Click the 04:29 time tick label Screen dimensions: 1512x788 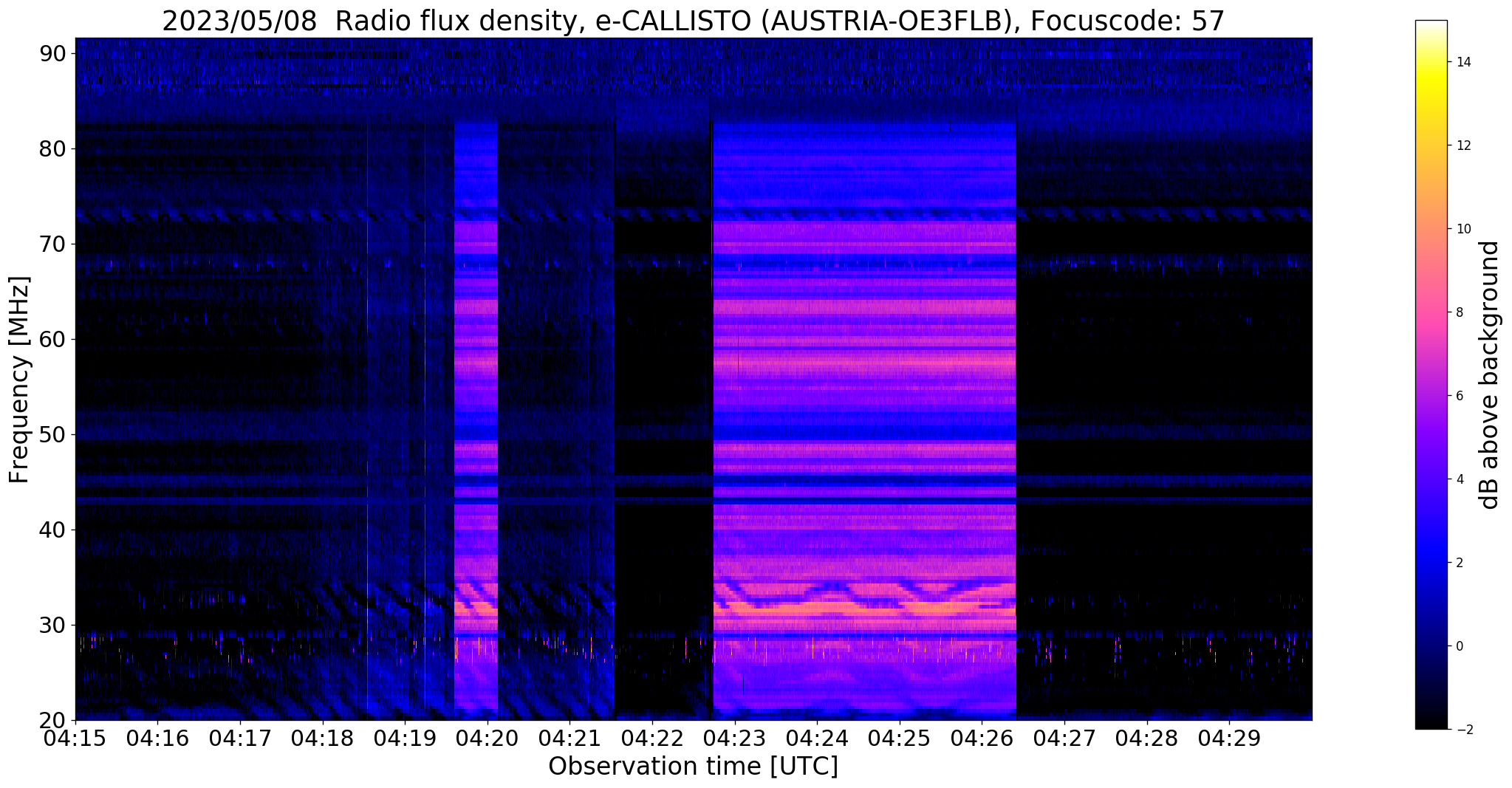pyautogui.click(x=1229, y=739)
